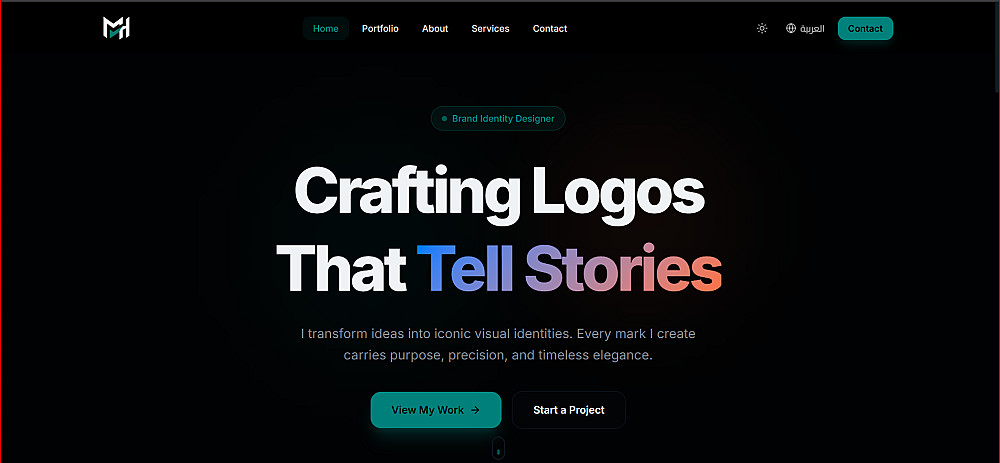Click the Start a Project button

pyautogui.click(x=569, y=410)
